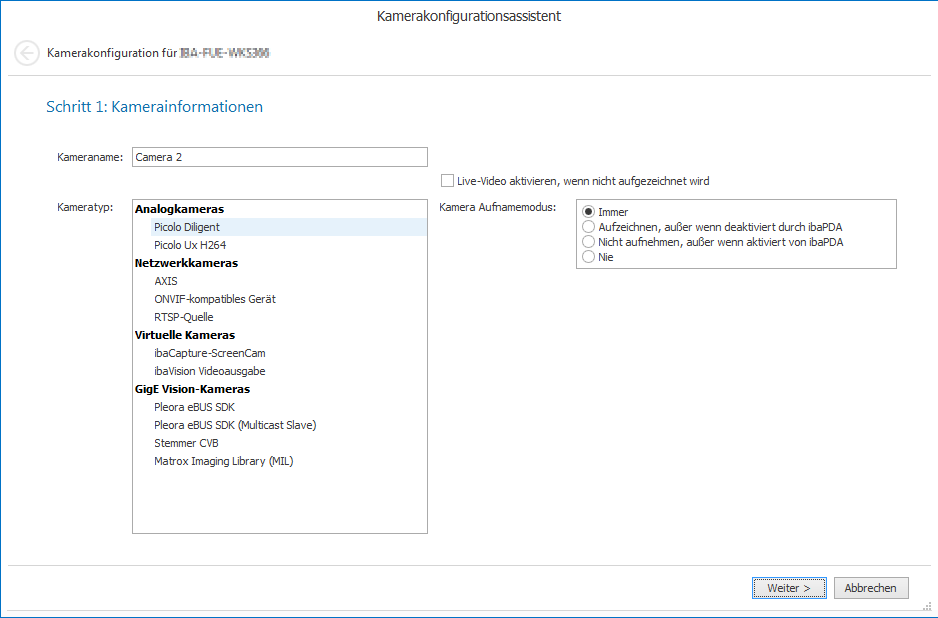
Task: Click the back arrow icon
Action: coord(27,53)
